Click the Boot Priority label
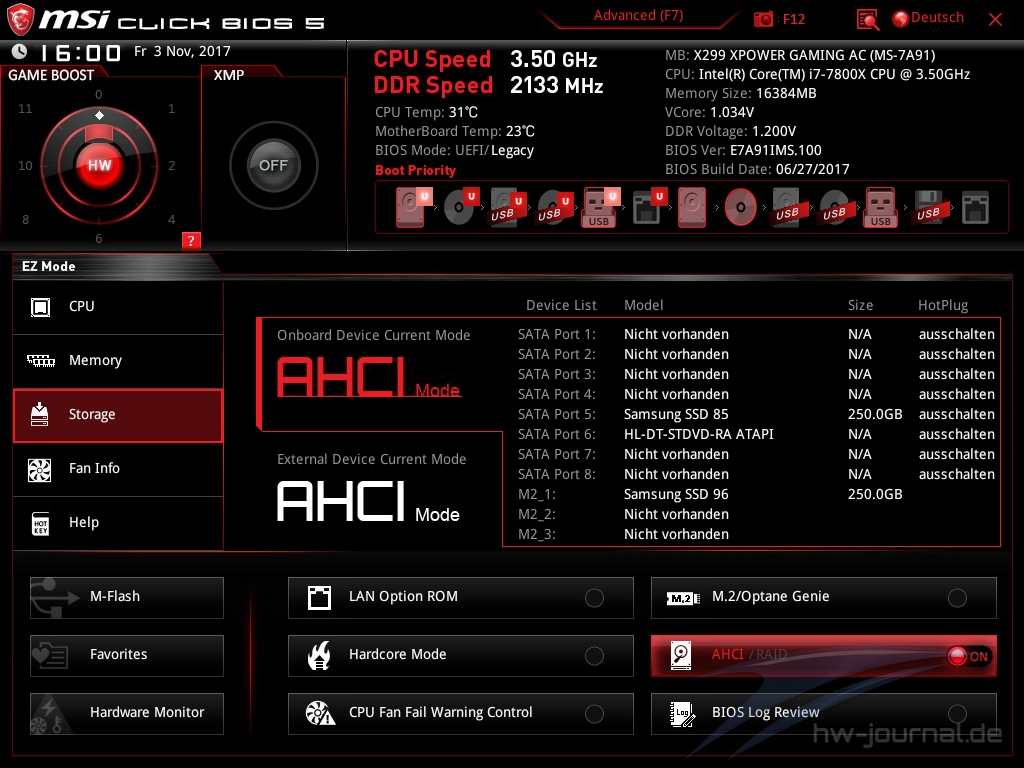Screen dimensions: 1024x768 pyautogui.click(x=415, y=170)
